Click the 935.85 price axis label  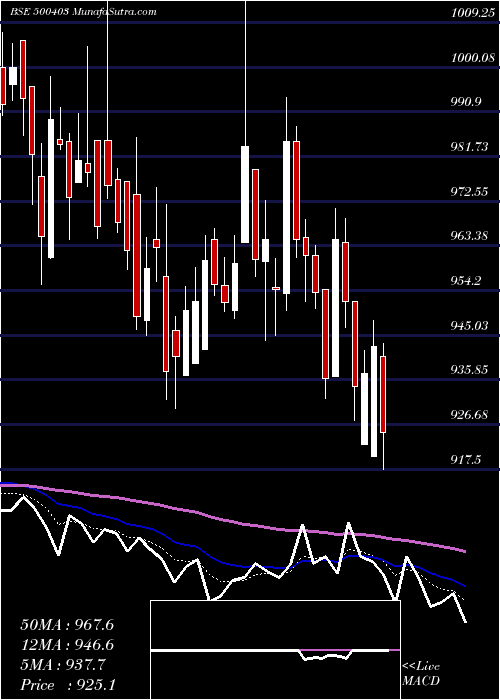click(x=469, y=370)
